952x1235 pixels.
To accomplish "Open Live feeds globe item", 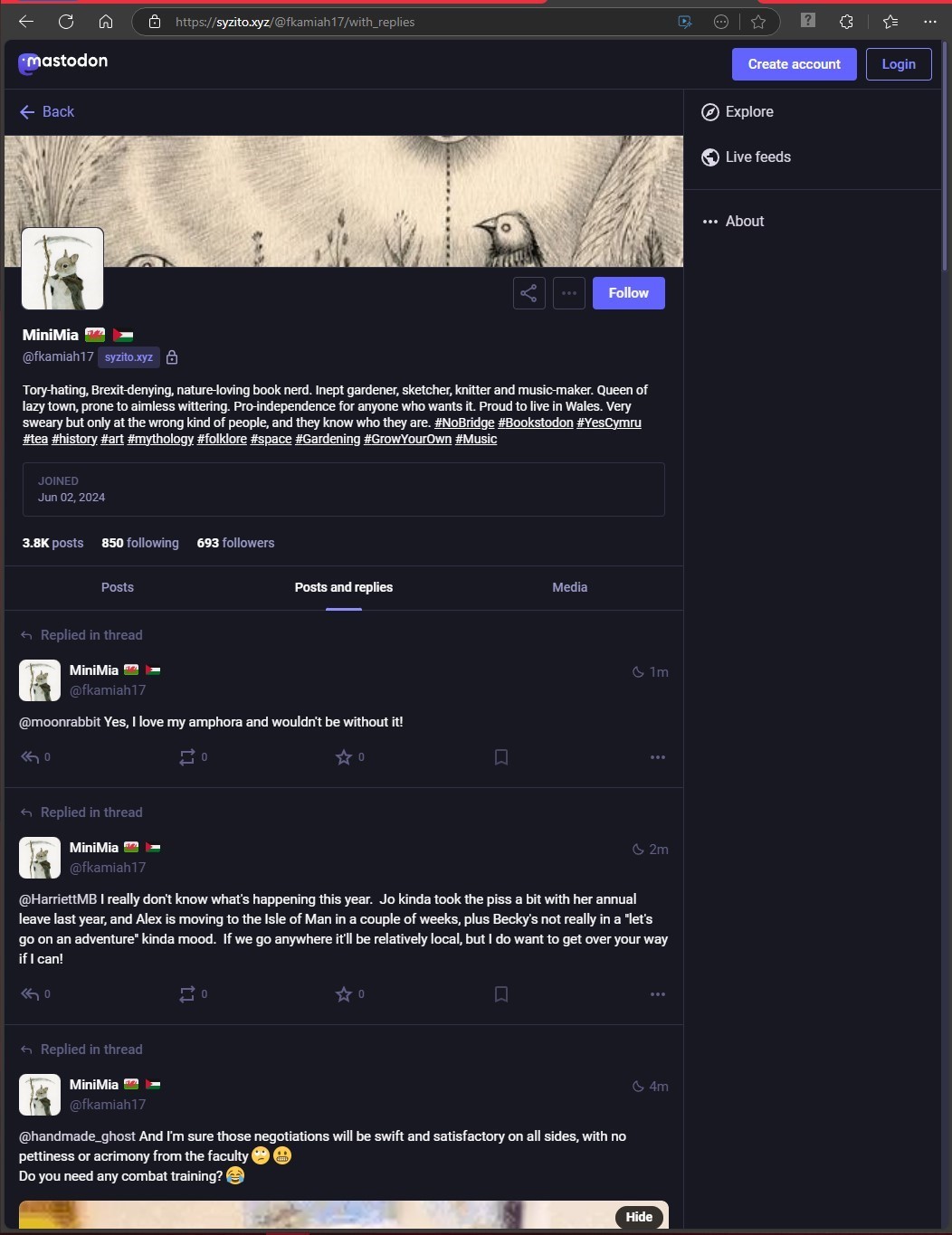I will [x=746, y=157].
